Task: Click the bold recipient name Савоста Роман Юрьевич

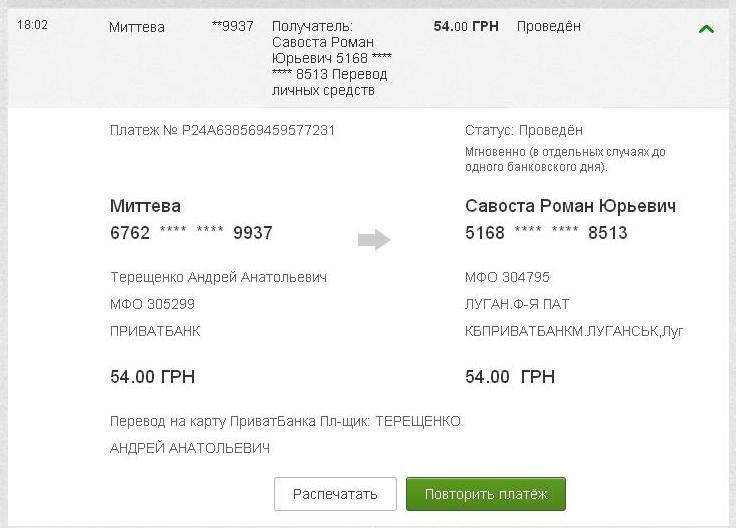Action: pyautogui.click(x=570, y=206)
